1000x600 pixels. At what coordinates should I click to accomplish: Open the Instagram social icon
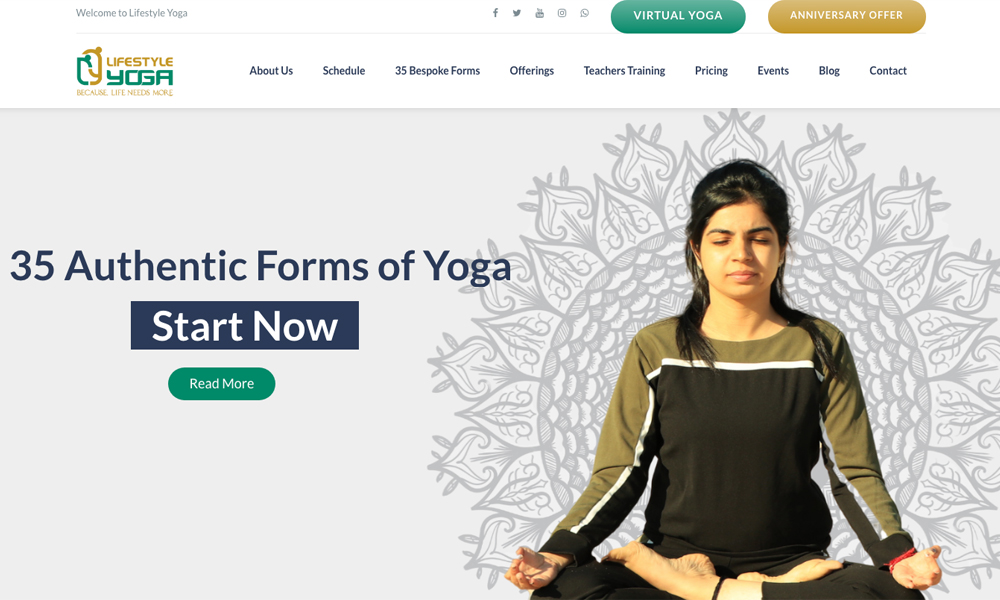coord(562,13)
